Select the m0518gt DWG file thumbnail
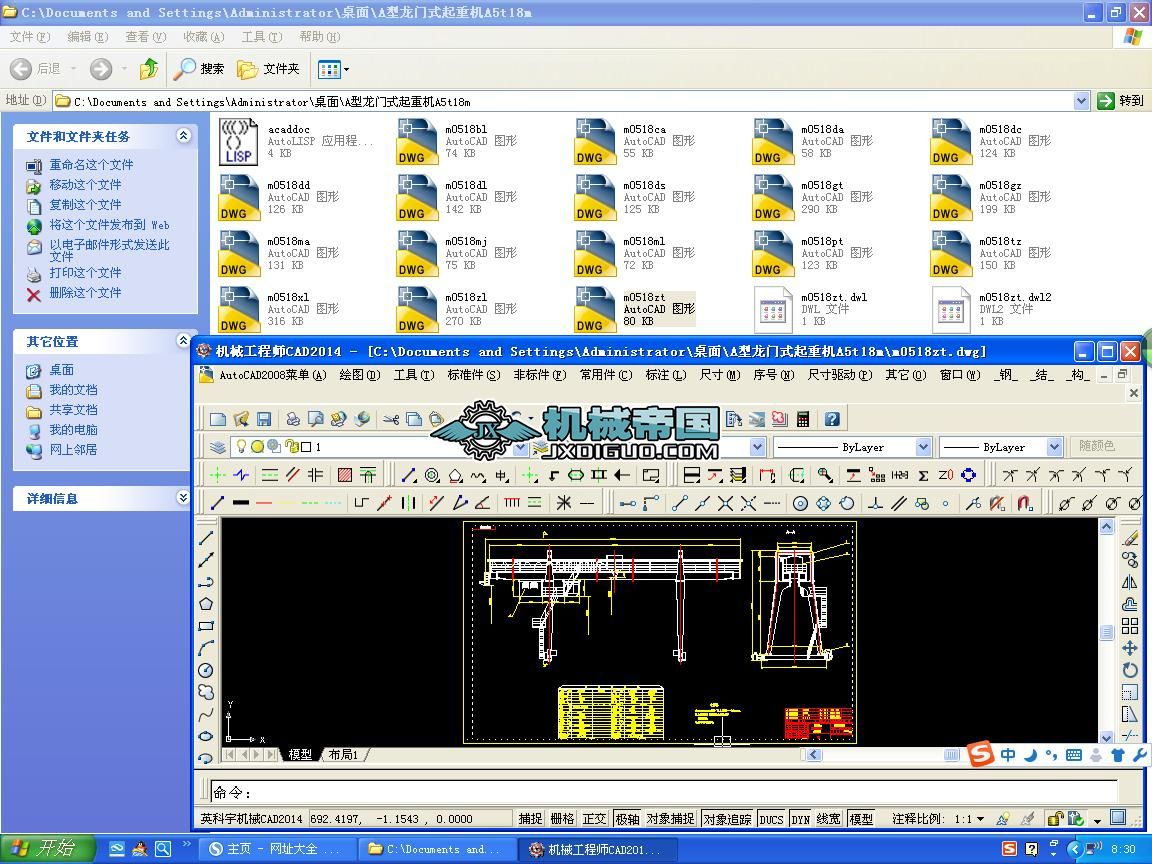This screenshot has width=1152, height=864. tap(772, 198)
